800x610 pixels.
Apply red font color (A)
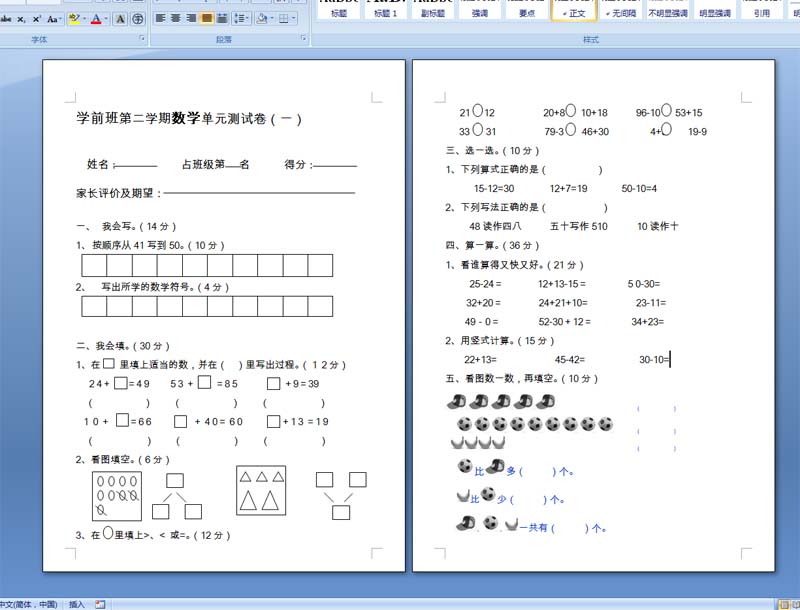point(96,19)
